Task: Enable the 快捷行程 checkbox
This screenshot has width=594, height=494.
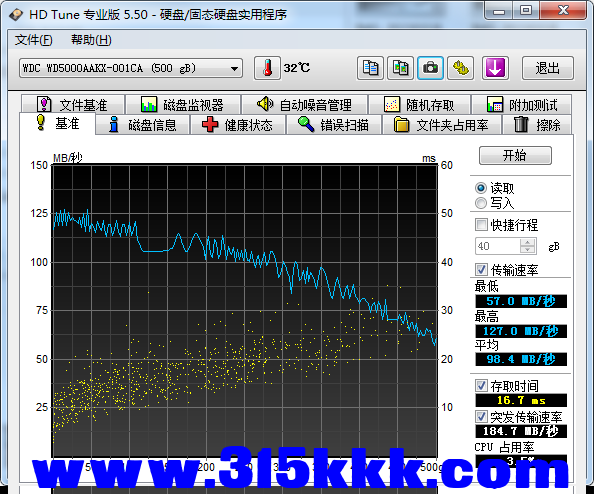Action: pos(481,225)
